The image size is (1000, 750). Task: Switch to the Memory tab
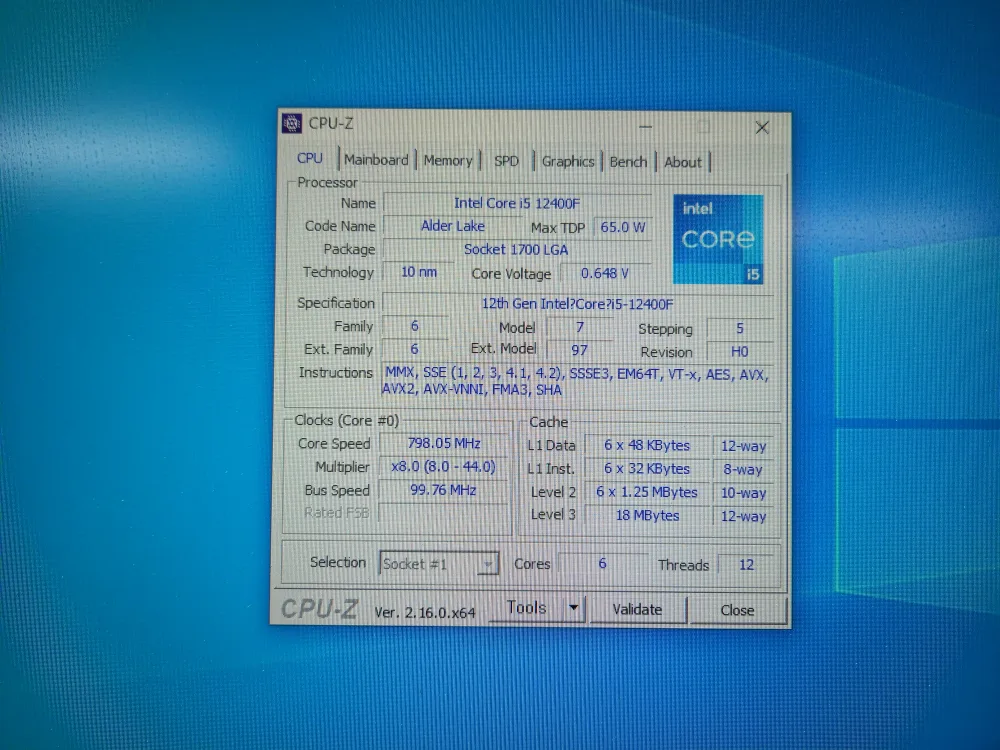448,161
